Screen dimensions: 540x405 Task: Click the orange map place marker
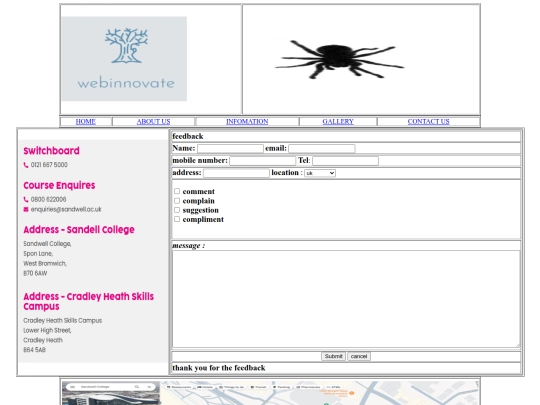[x=352, y=393]
